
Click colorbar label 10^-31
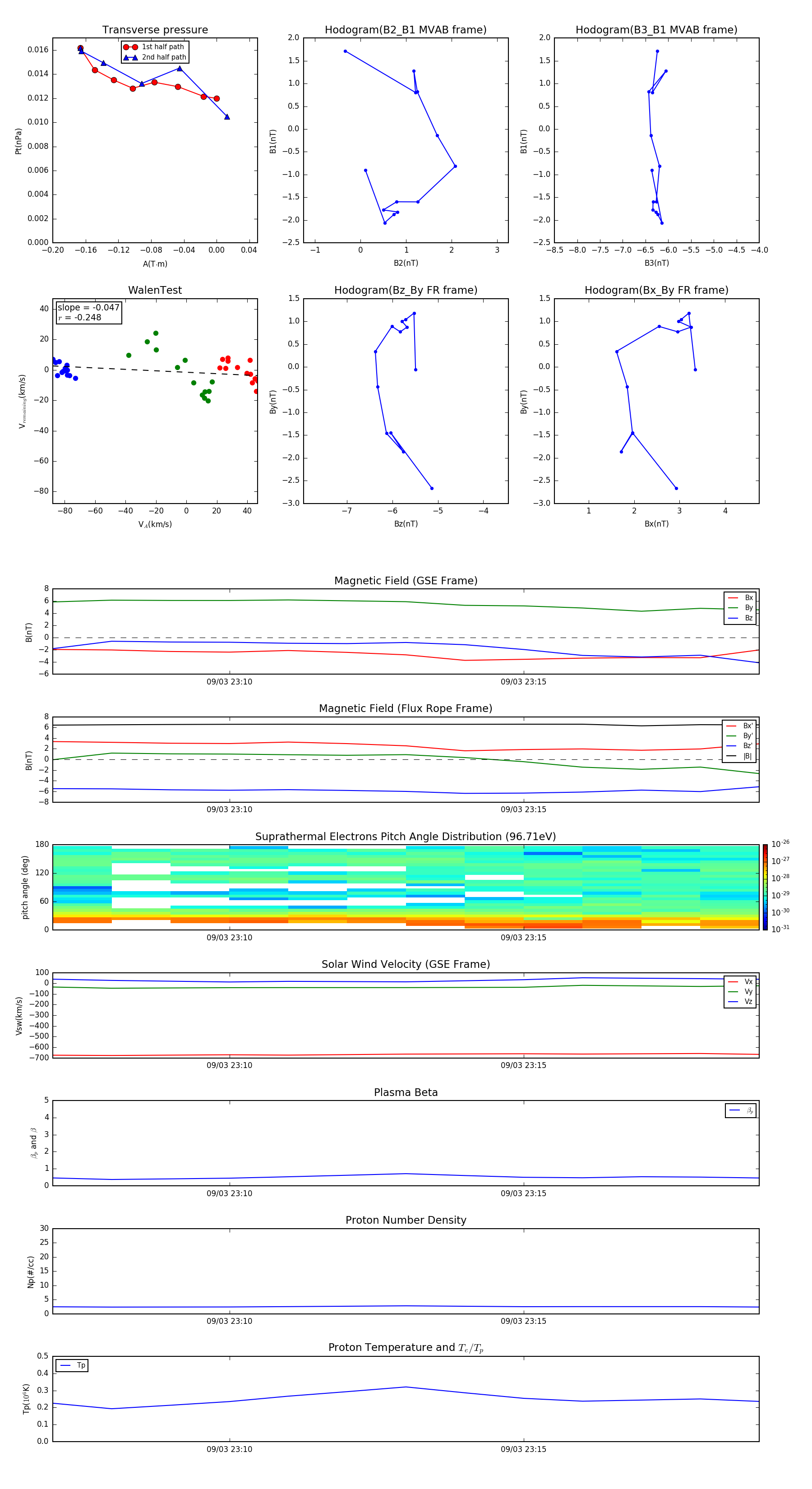pos(780,929)
